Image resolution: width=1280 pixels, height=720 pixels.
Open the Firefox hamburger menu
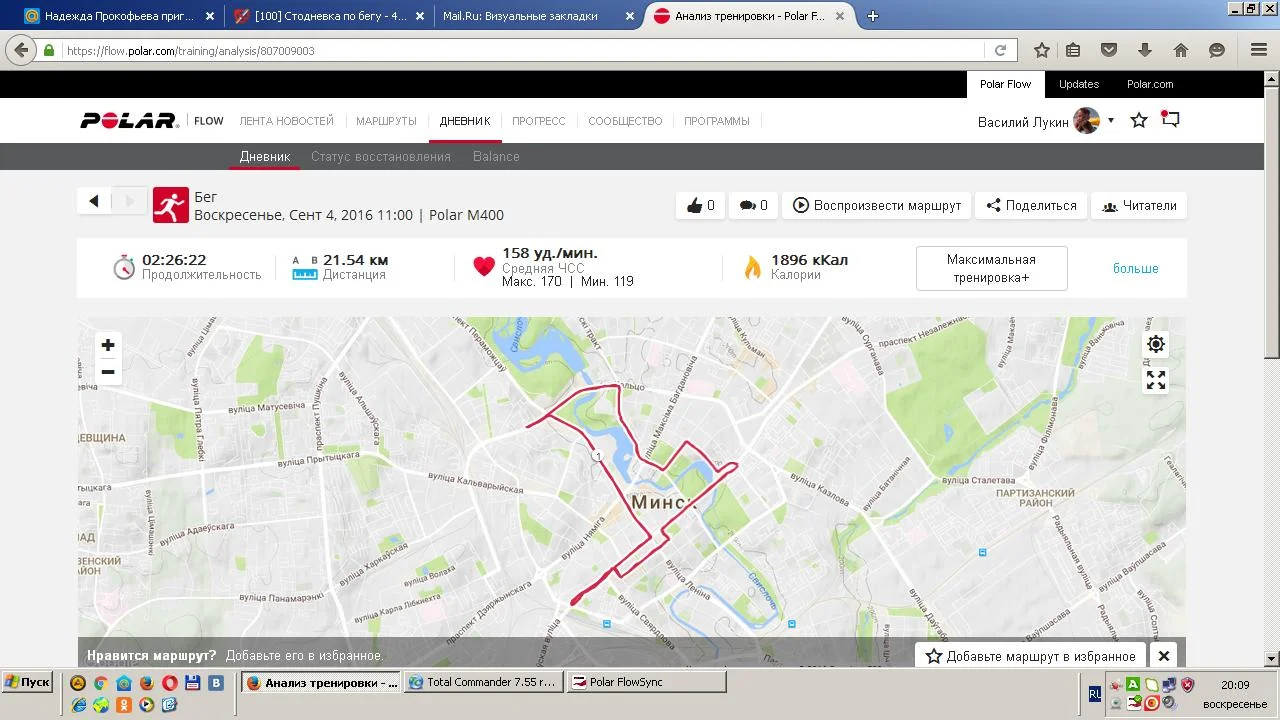click(x=1259, y=50)
